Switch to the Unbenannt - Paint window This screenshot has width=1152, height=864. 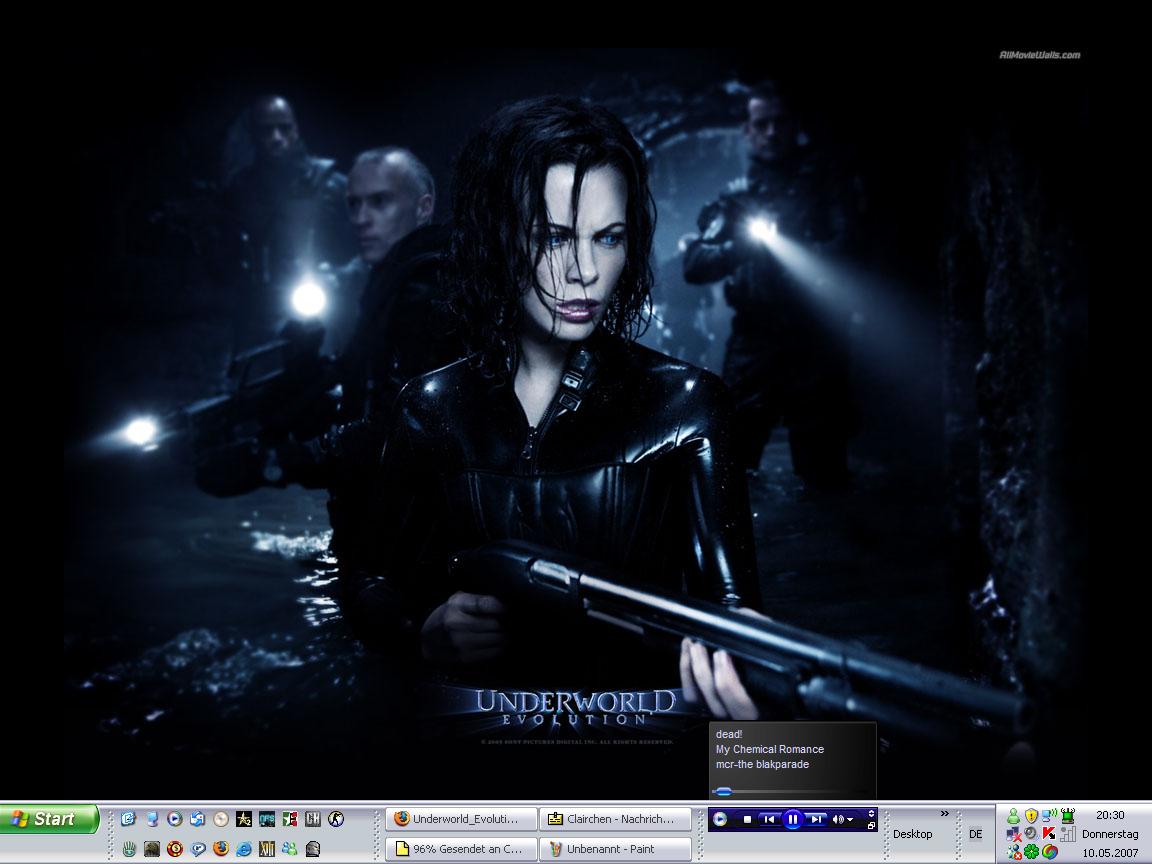[x=615, y=849]
